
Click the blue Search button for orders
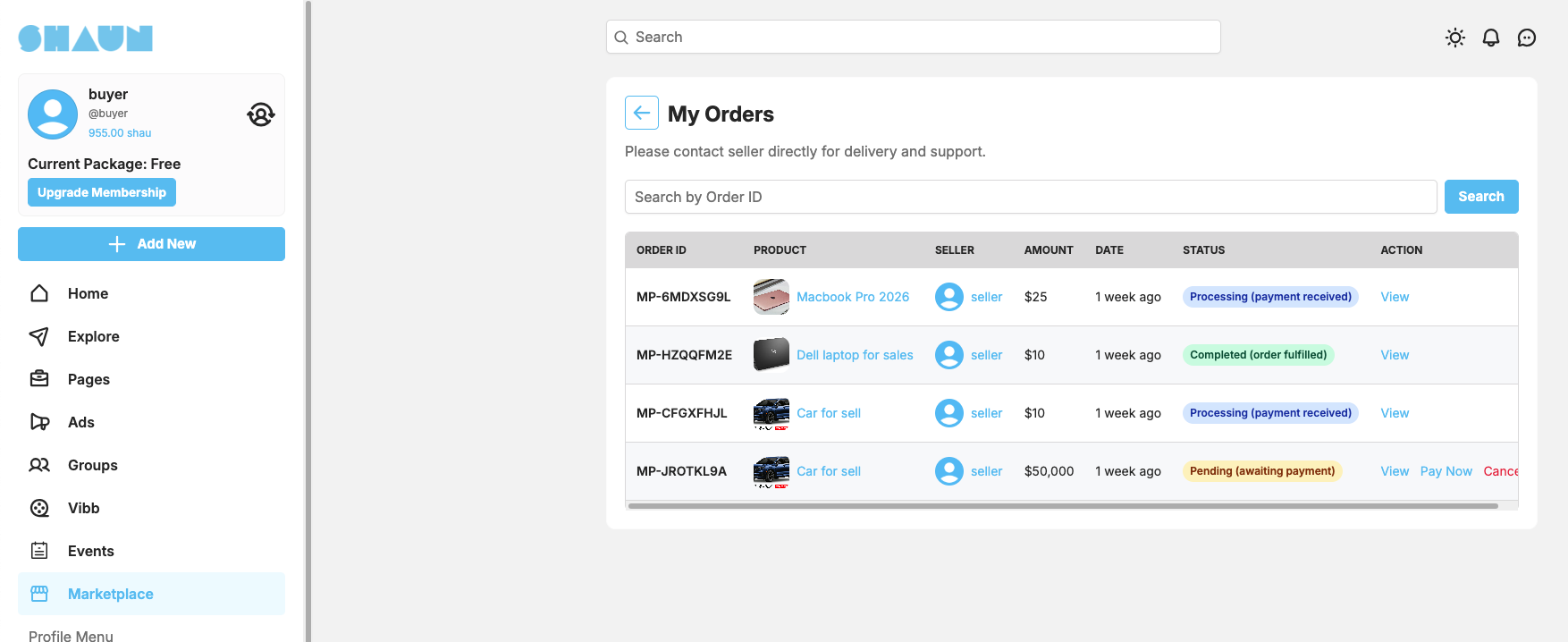(1481, 197)
